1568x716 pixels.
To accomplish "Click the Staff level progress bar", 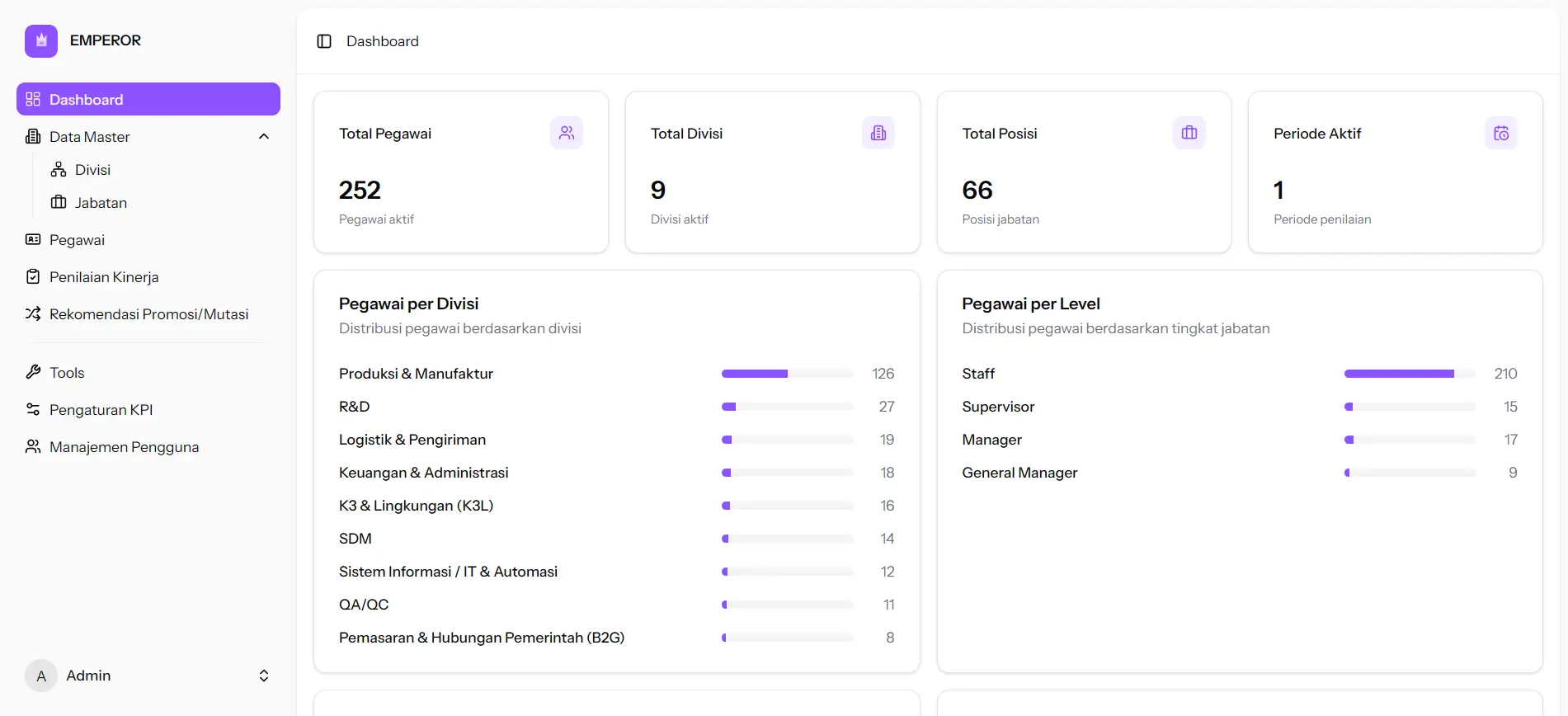I will pyautogui.click(x=1410, y=374).
